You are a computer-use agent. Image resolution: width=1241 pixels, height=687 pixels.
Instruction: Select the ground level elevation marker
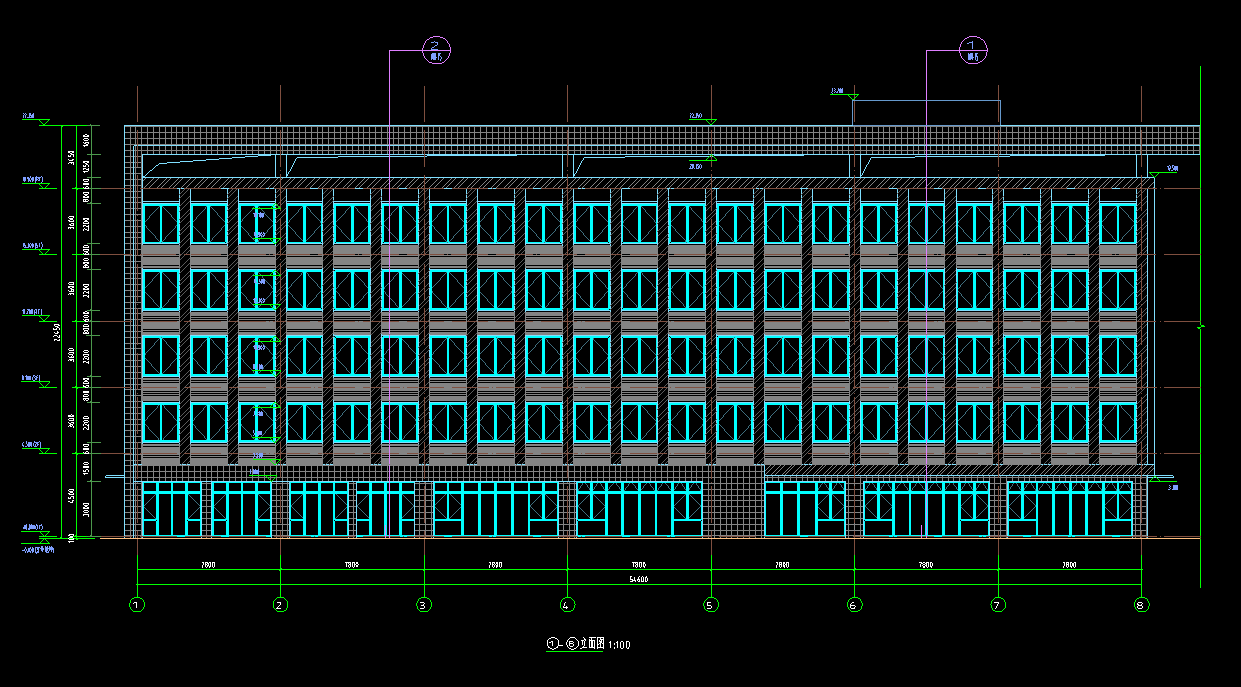click(31, 528)
